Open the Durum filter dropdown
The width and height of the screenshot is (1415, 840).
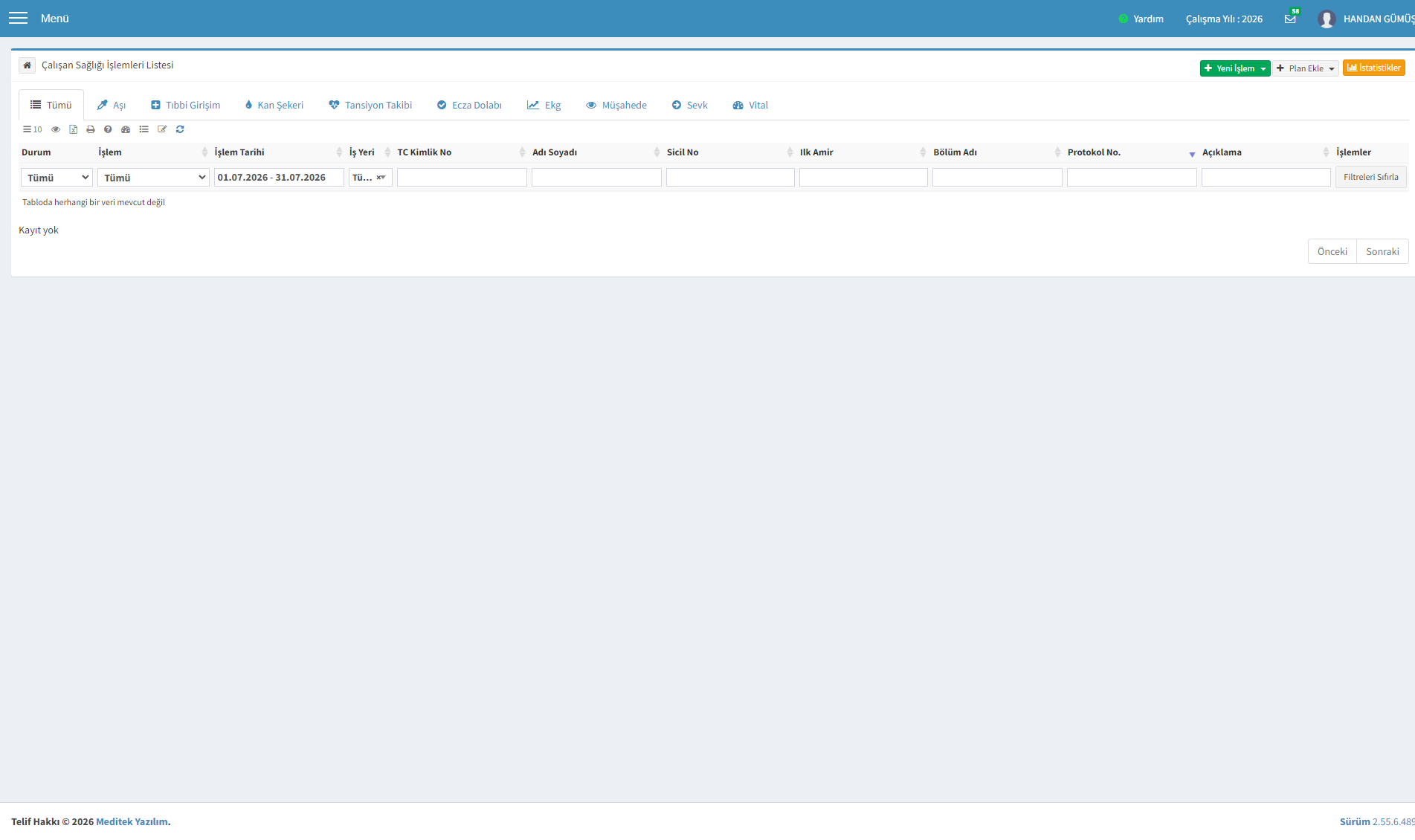point(57,178)
